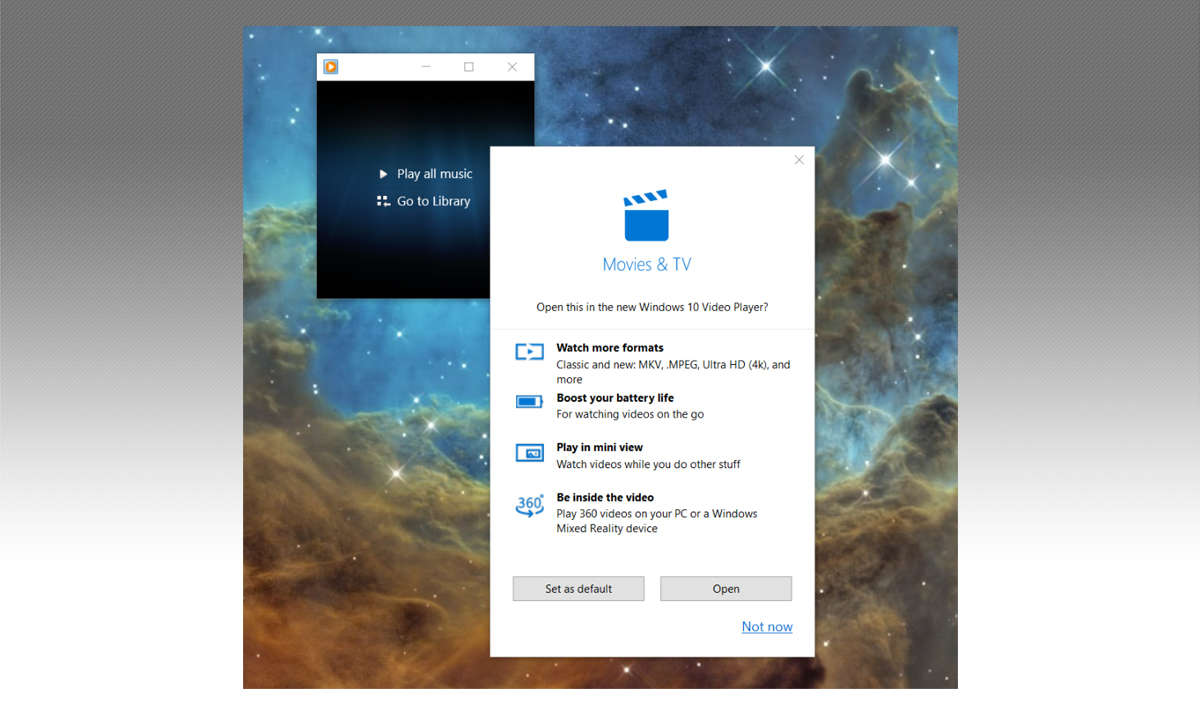Click the Watch videos while you do other stuff text
1200x720 pixels.
tap(648, 464)
